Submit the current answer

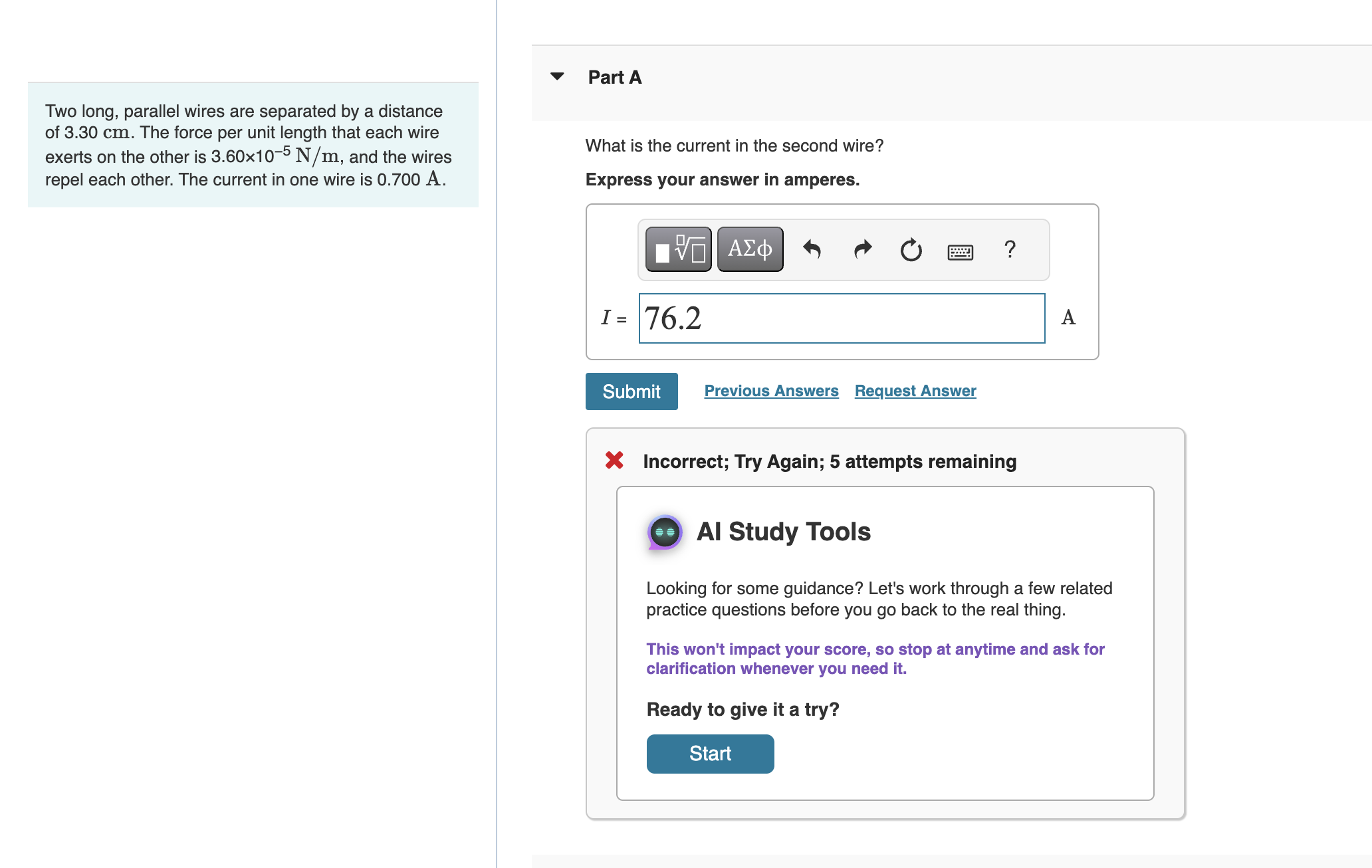click(x=631, y=391)
